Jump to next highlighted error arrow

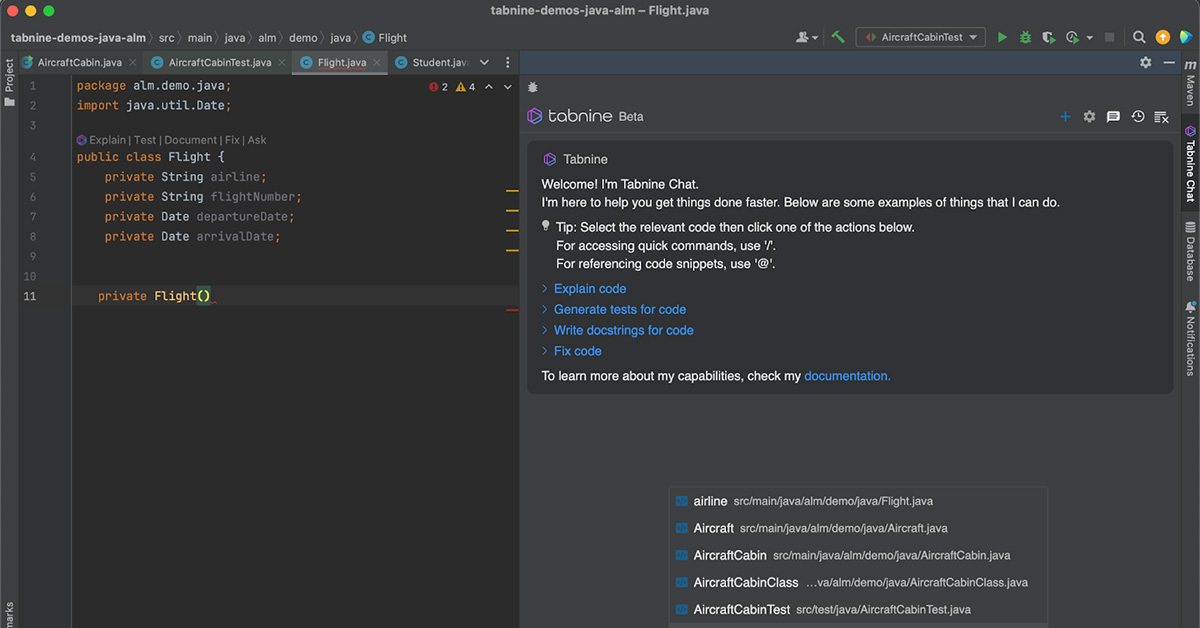tap(508, 87)
